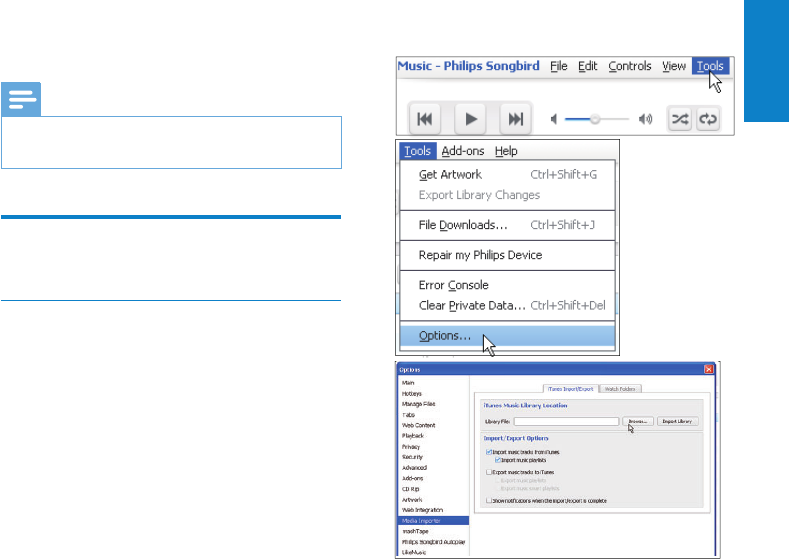This screenshot has width=789, height=559.
Task: Click the loud volume speaker icon
Action: coord(646,119)
